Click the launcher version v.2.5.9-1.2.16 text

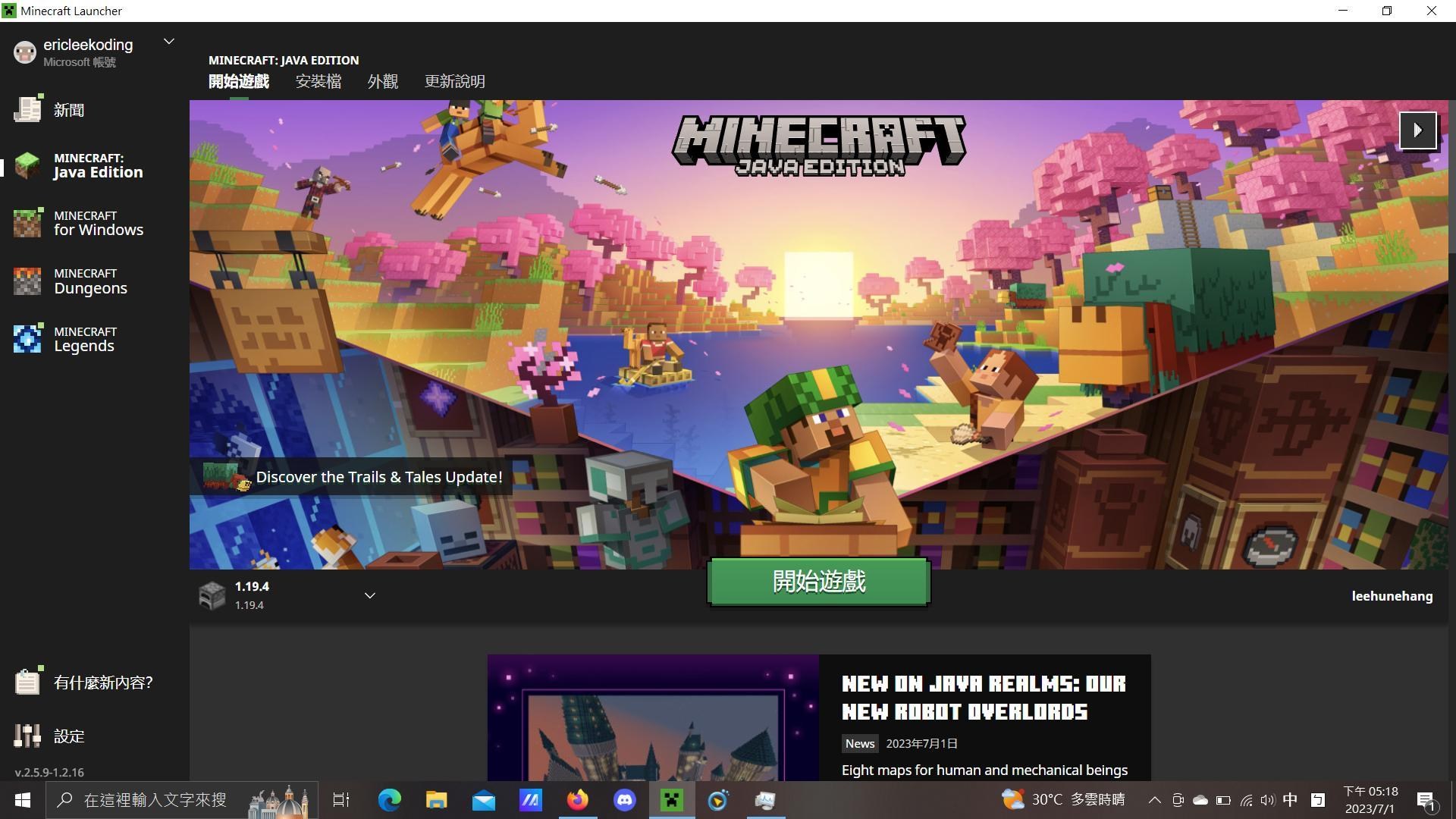(49, 772)
